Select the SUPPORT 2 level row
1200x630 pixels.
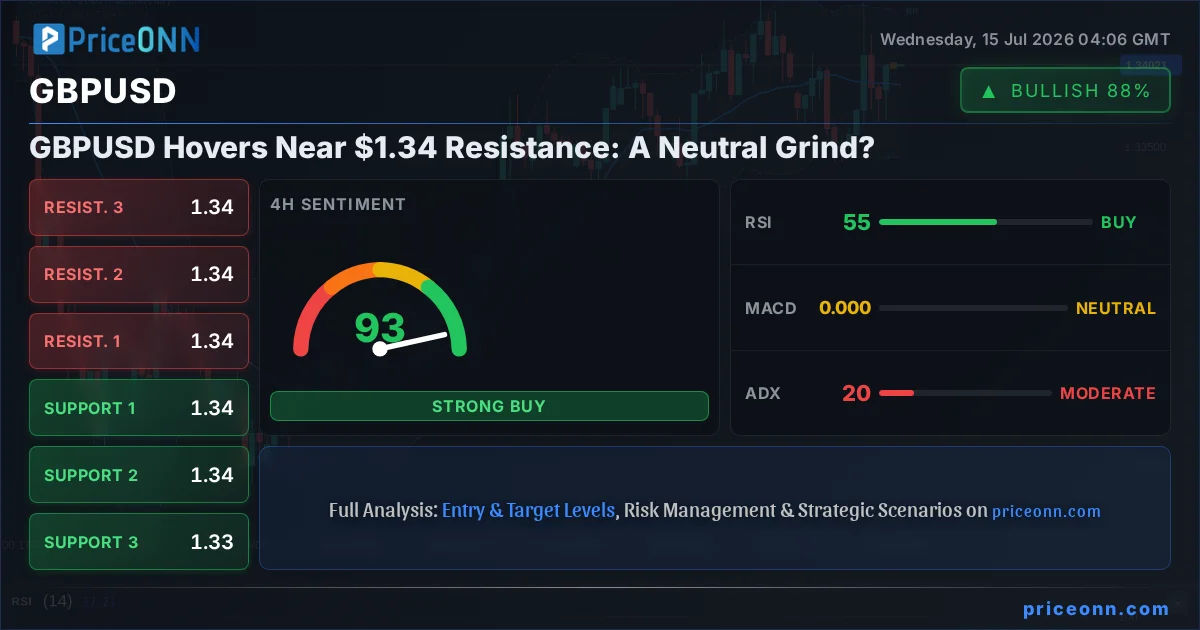[139, 475]
